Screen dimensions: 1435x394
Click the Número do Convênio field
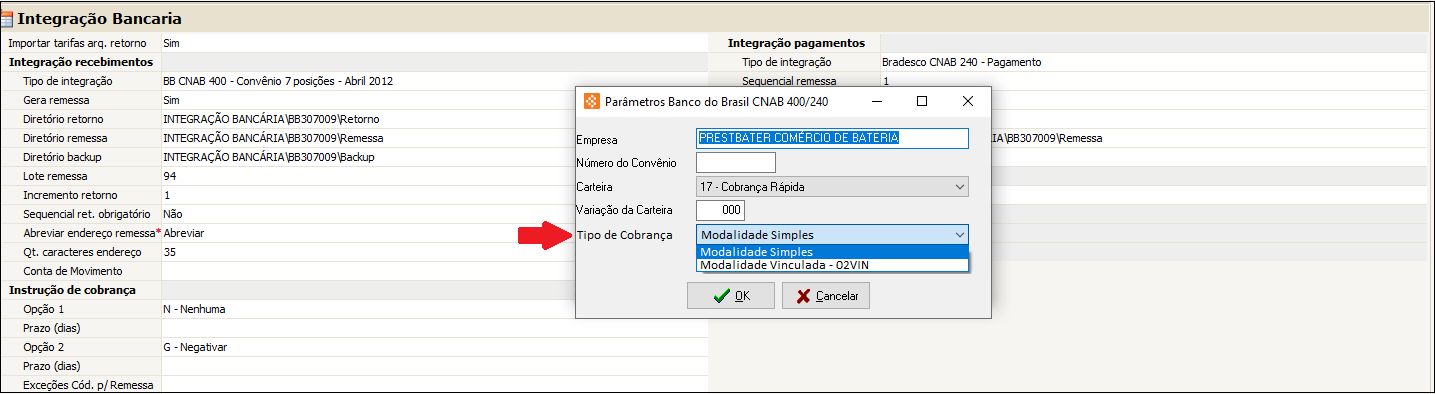pyautogui.click(x=736, y=162)
